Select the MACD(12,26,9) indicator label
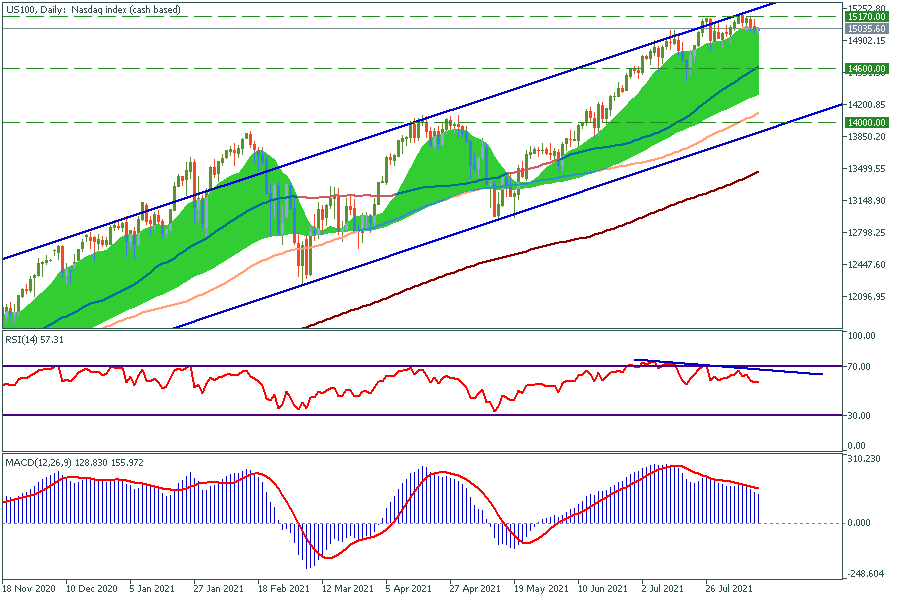 (x=73, y=462)
